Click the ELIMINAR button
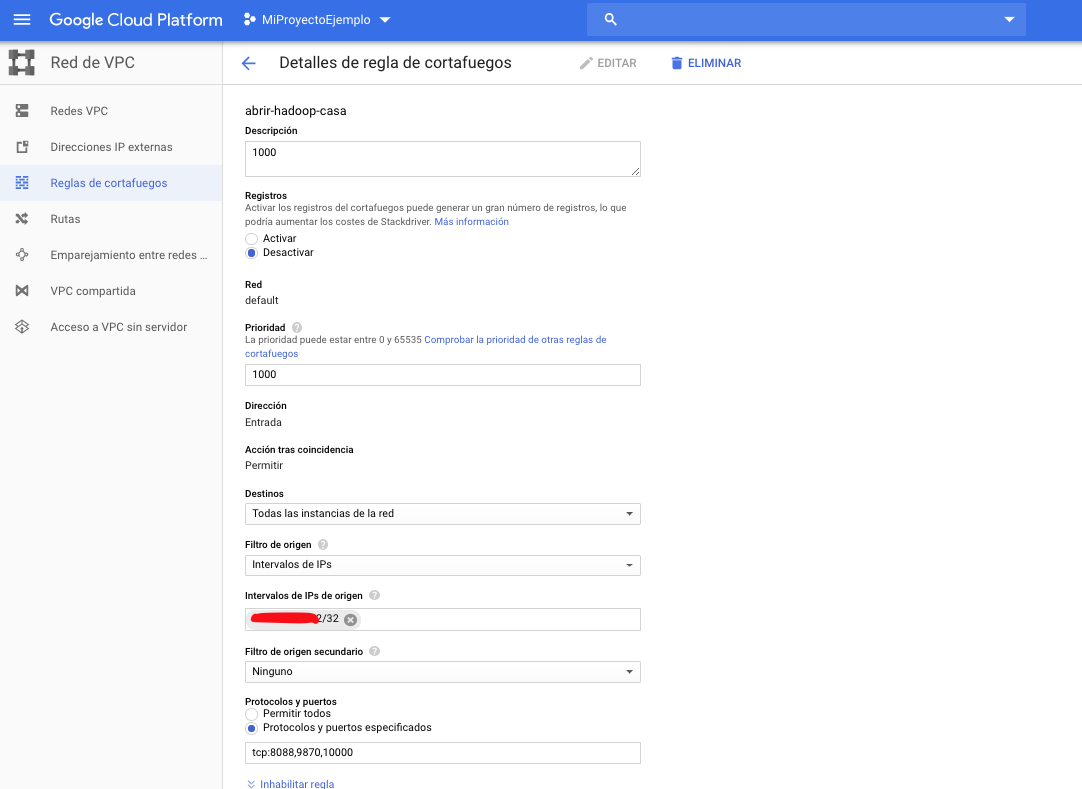 (706, 64)
